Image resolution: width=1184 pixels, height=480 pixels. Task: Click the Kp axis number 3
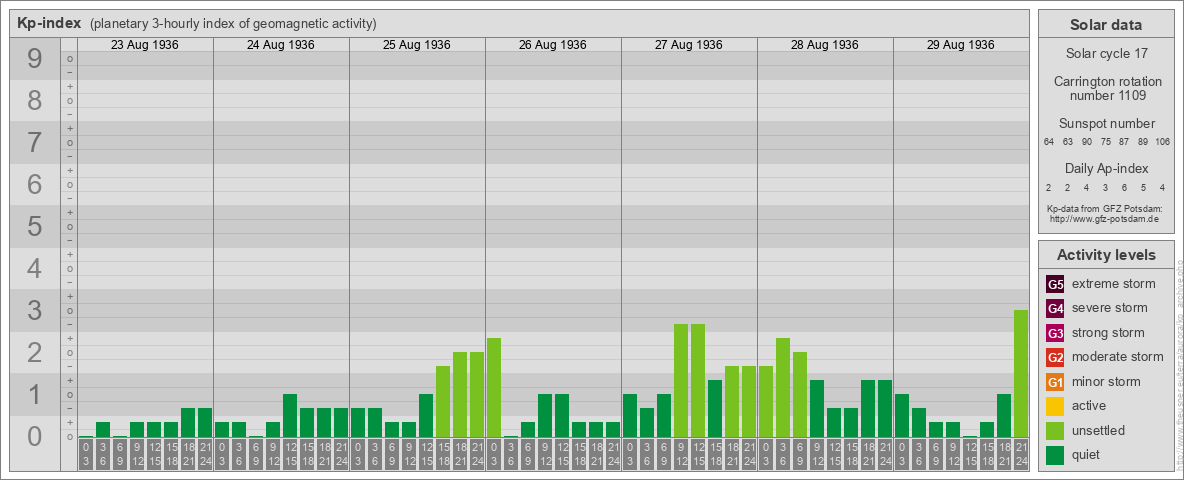(x=35, y=310)
